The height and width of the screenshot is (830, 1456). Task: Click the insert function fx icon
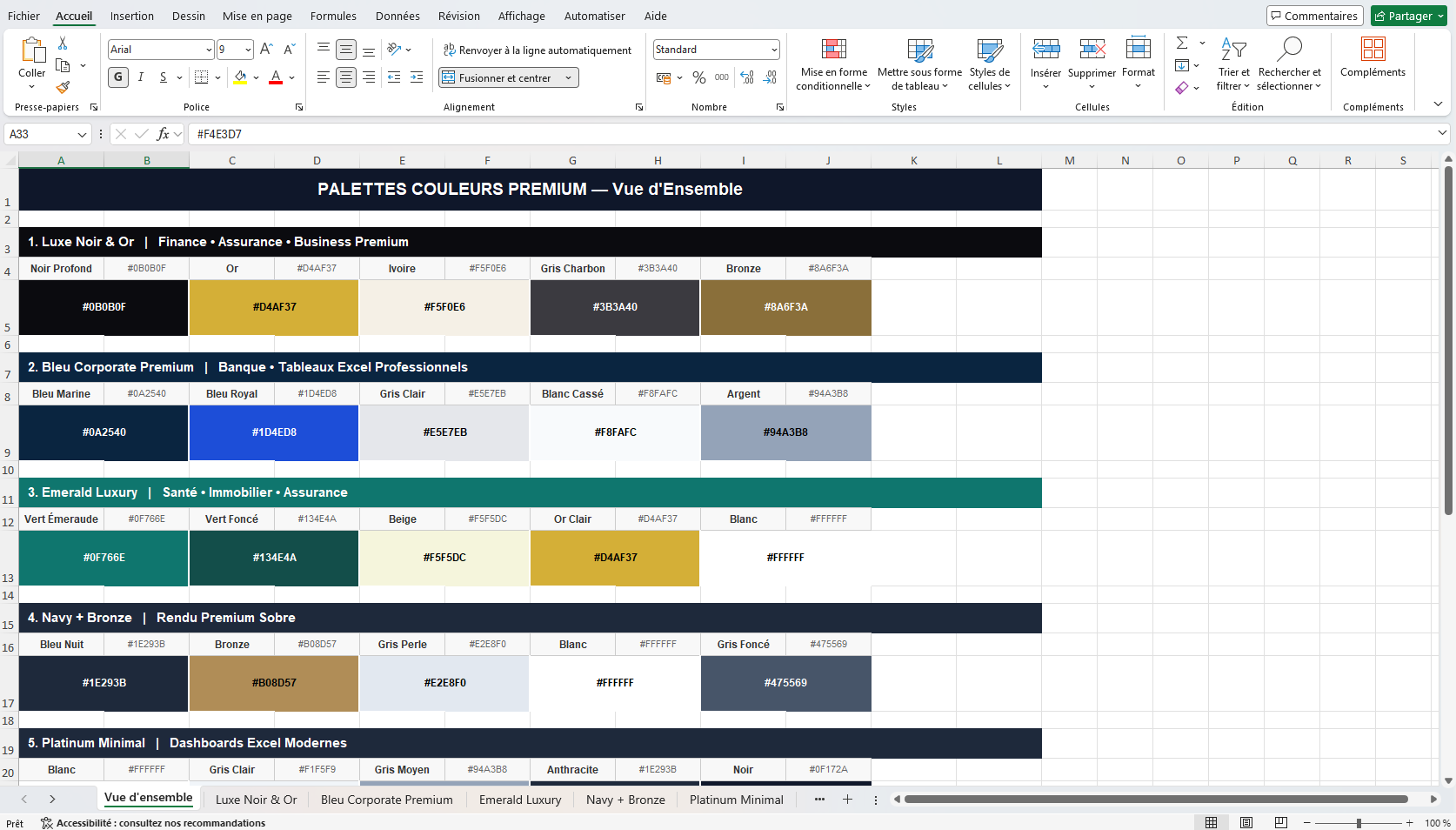(x=163, y=134)
